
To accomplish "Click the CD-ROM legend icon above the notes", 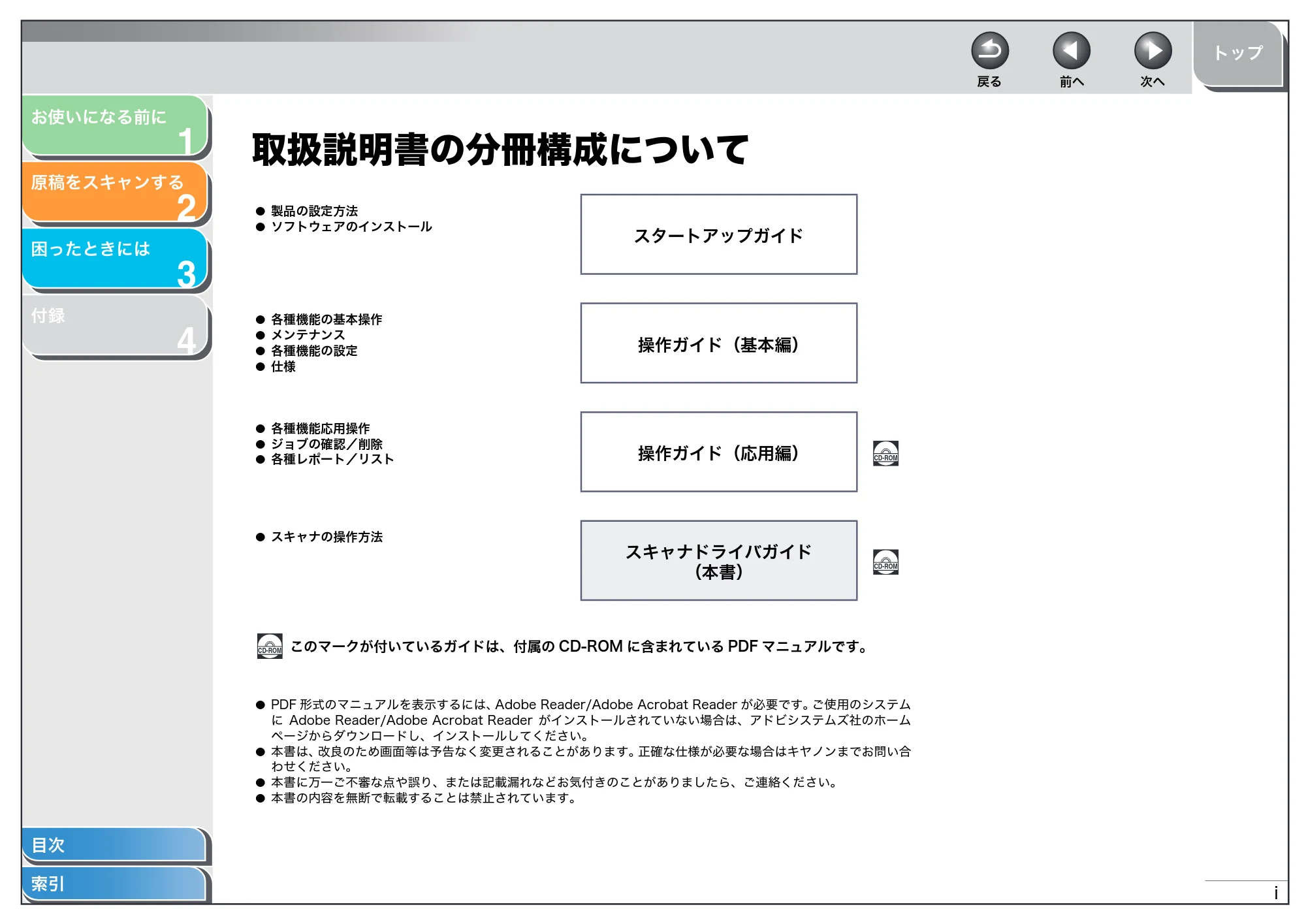I will coord(270,646).
